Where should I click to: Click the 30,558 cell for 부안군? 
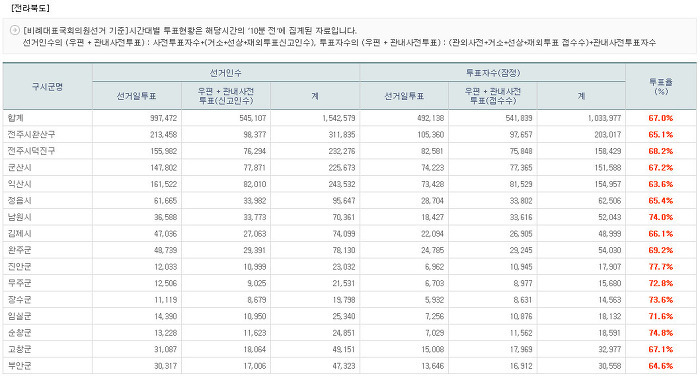pos(610,366)
